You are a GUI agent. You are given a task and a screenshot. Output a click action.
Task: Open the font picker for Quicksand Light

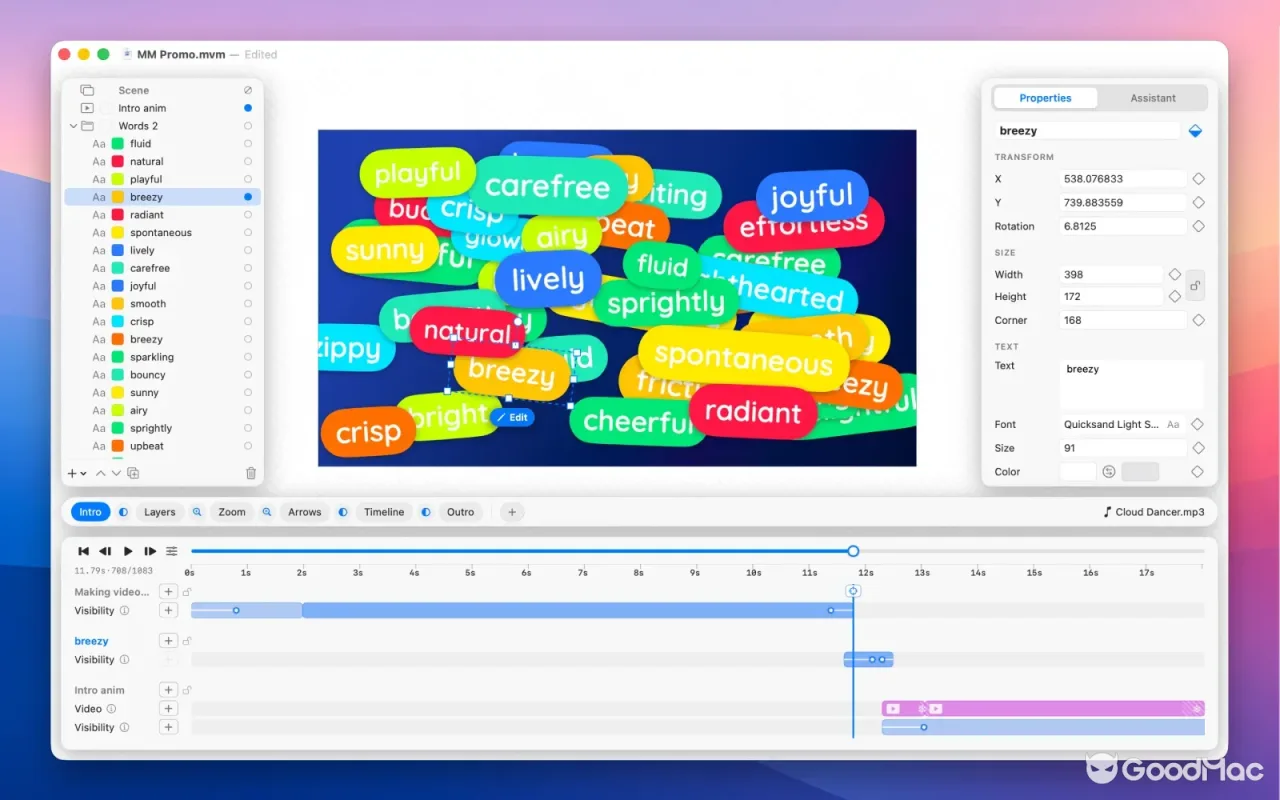1173,424
